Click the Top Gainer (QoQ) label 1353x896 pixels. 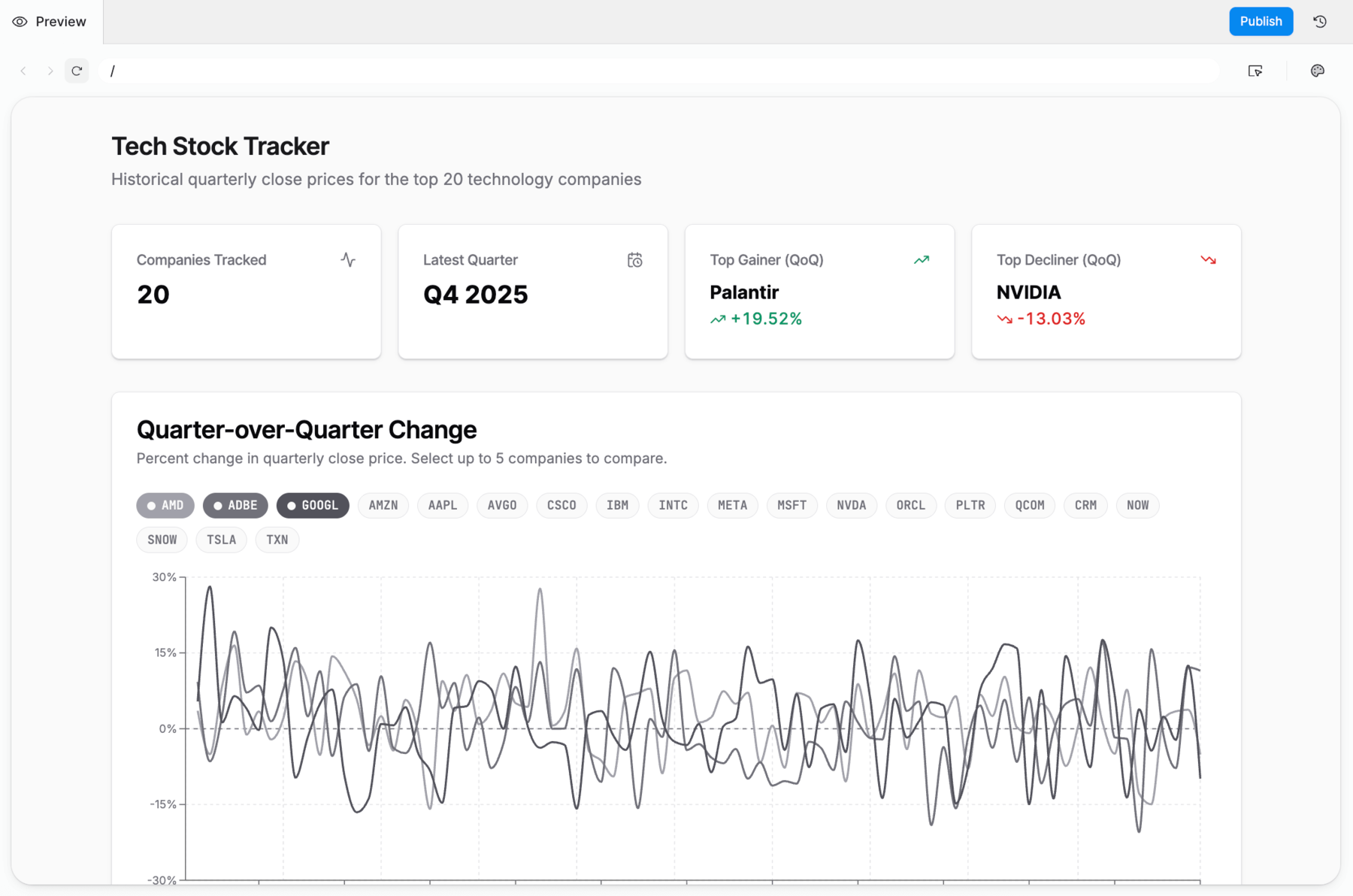[767, 260]
